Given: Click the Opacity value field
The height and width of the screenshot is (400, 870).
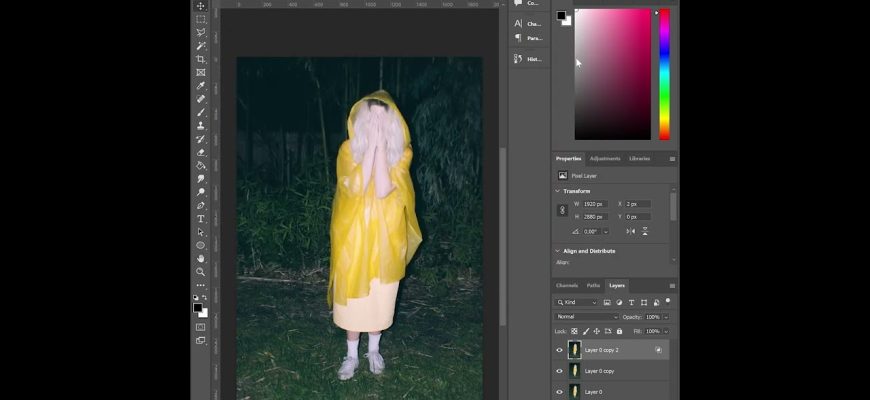Looking at the screenshot, I should click(x=652, y=316).
